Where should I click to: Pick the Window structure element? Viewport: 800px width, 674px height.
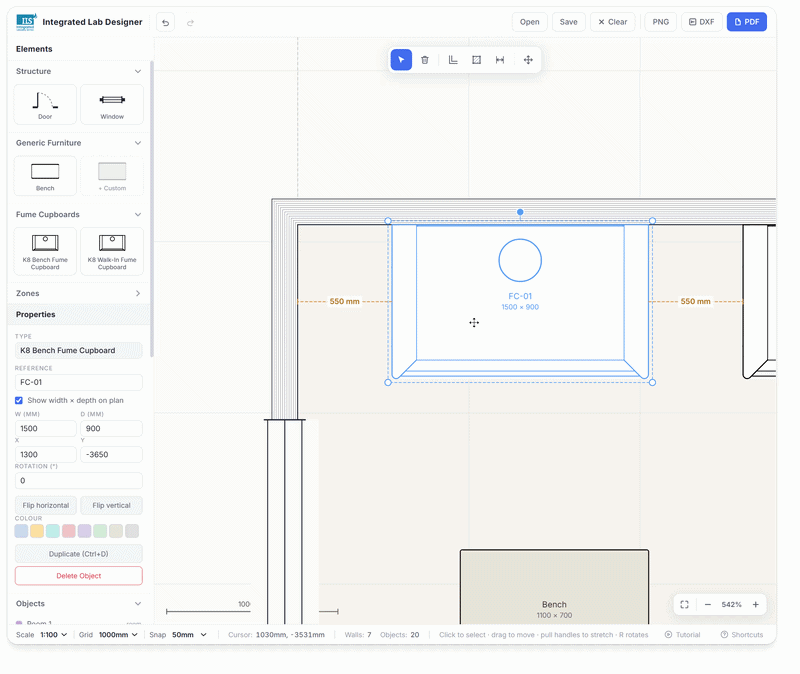pos(112,105)
